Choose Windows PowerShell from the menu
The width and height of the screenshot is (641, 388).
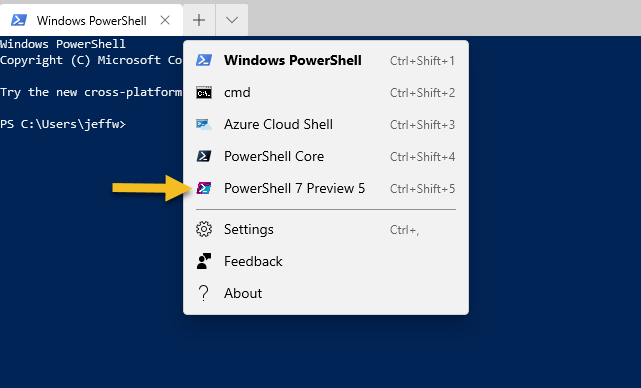(326, 61)
